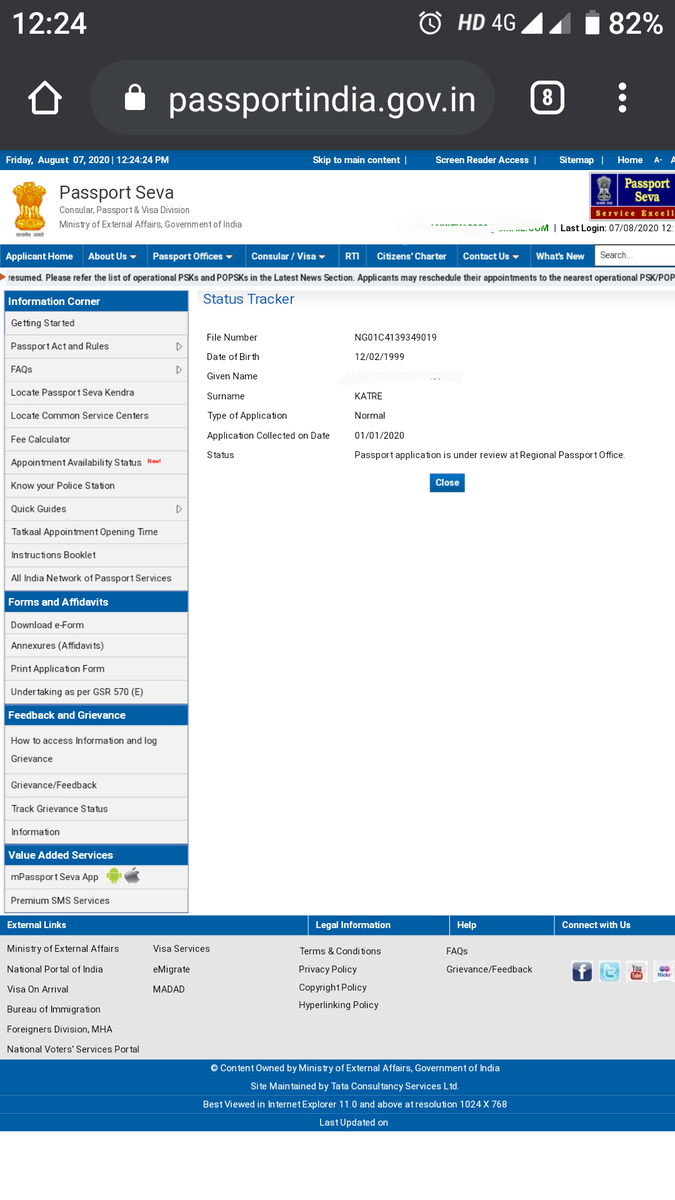The width and height of the screenshot is (675, 1200).
Task: Tap the padlock site security icon
Action: (134, 98)
